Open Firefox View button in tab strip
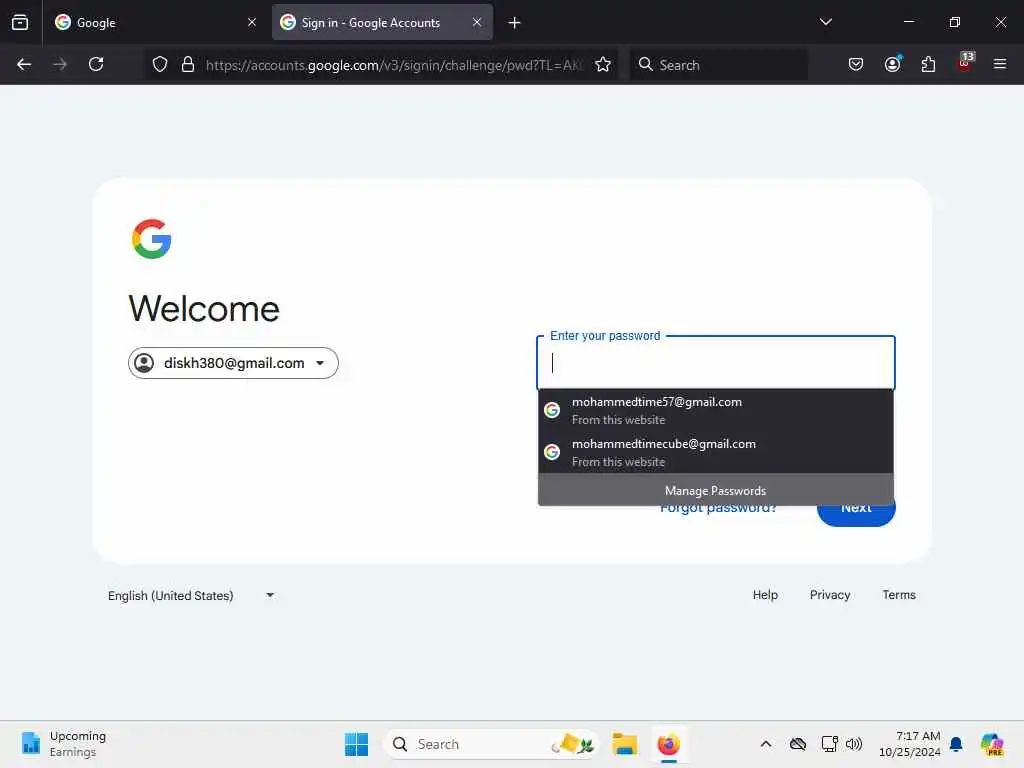1024x768 pixels. (20, 22)
